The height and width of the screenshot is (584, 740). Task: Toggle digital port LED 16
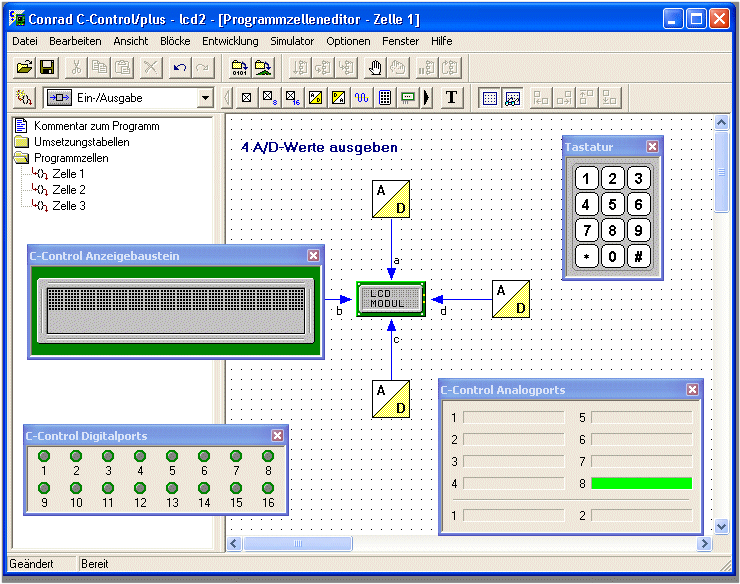click(x=268, y=488)
